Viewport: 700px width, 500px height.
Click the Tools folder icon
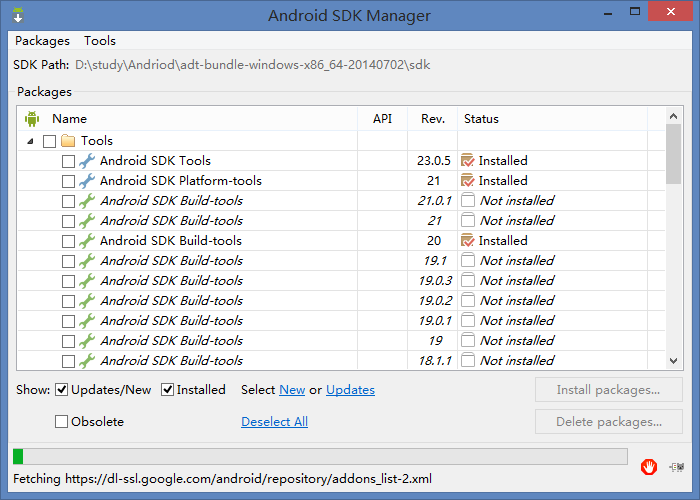pyautogui.click(x=68, y=141)
